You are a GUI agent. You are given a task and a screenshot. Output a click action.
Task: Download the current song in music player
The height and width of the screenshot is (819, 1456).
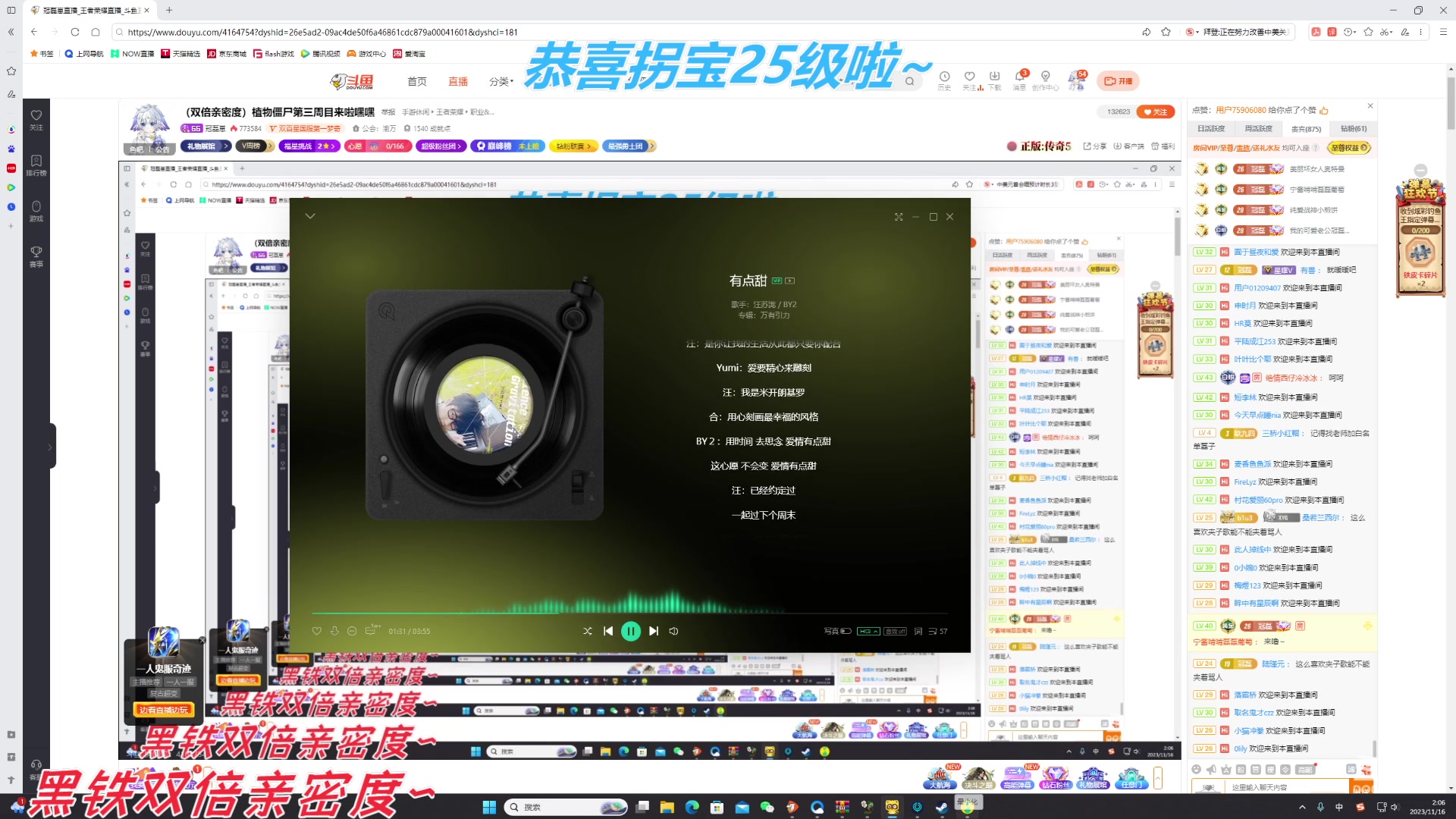(334, 631)
